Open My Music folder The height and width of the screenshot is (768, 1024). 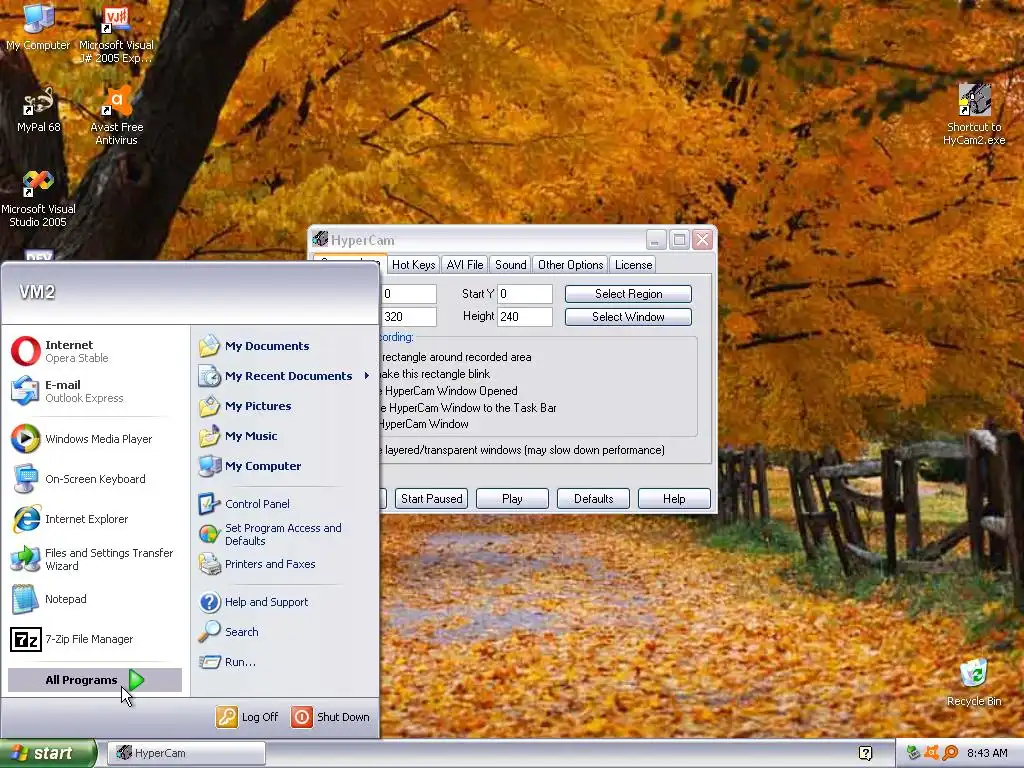[285, 436]
